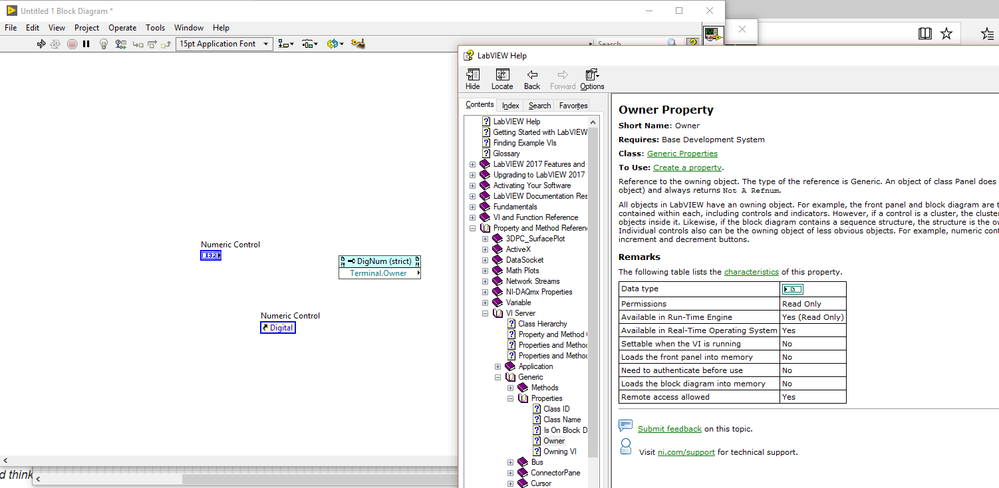This screenshot has height=488, width=999.
Task: Select the Class ID help topic
Action: 556,409
